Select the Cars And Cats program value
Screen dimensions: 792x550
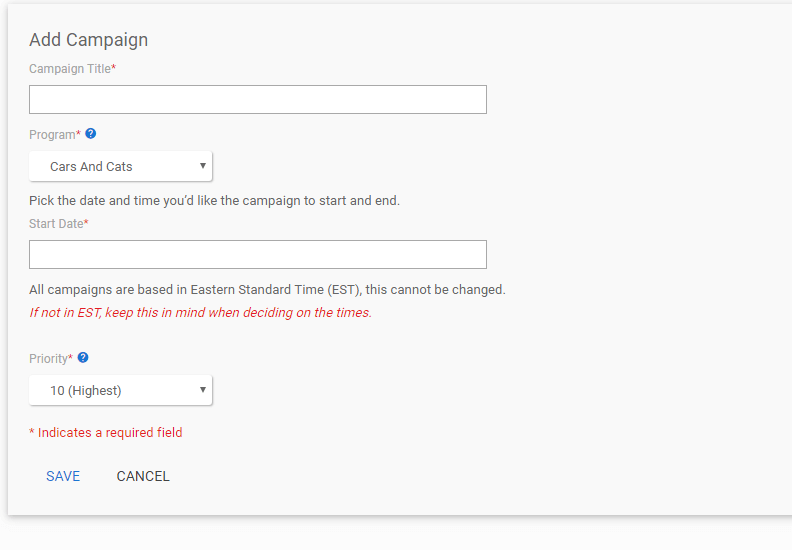pyautogui.click(x=91, y=167)
